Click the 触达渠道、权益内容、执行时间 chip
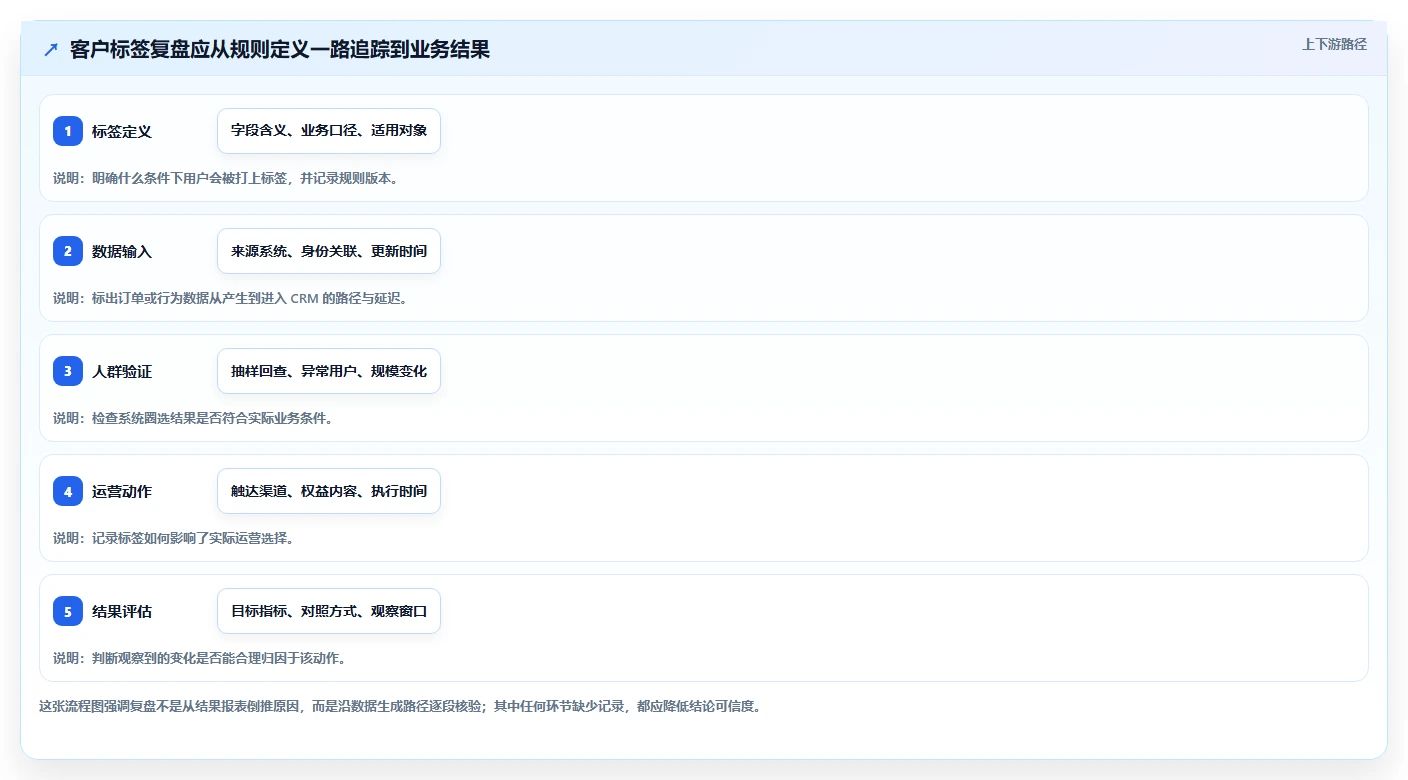This screenshot has height=780, width=1408. coord(329,491)
